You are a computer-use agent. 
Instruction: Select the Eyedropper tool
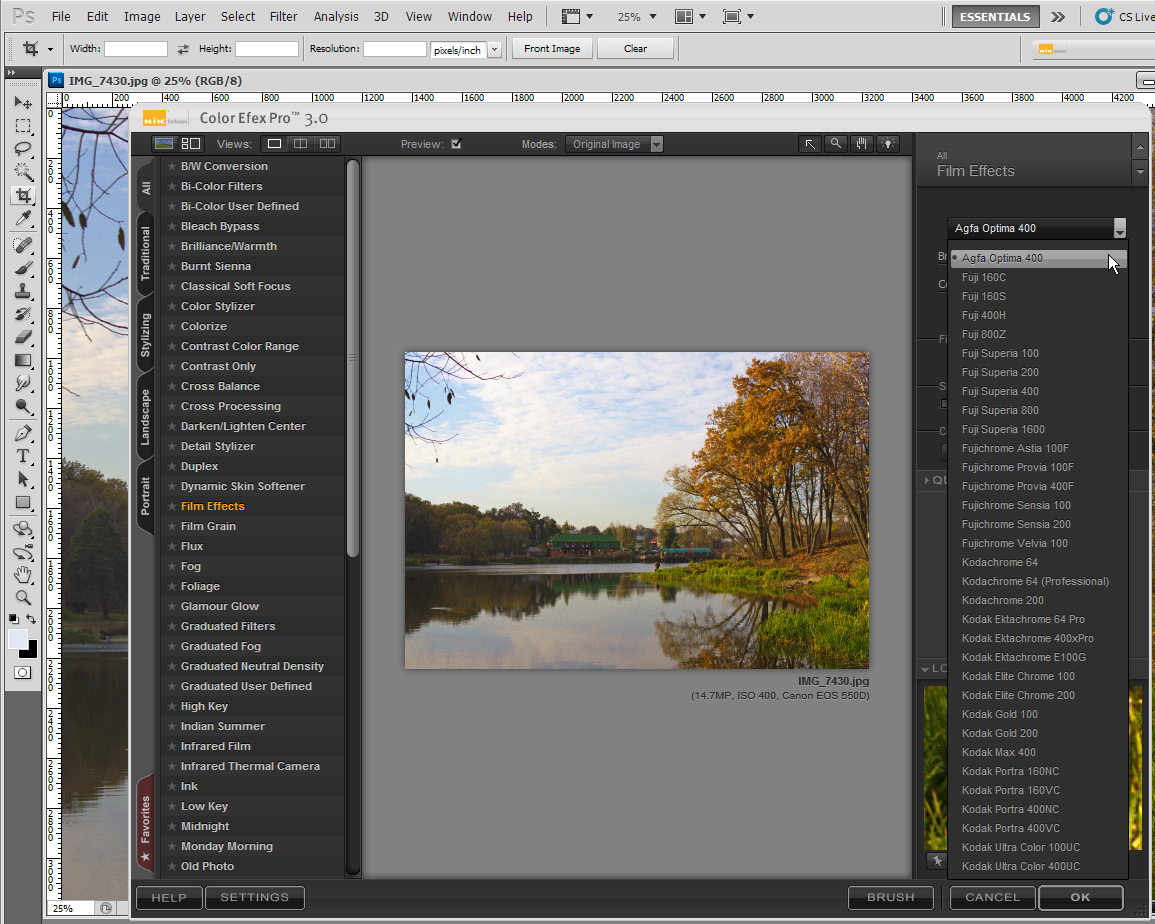tap(23, 219)
